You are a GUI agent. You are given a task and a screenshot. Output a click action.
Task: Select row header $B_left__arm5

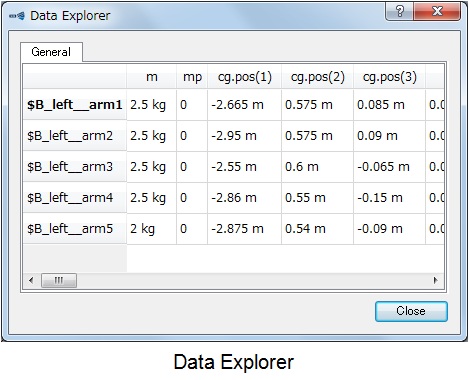pyautogui.click(x=75, y=229)
